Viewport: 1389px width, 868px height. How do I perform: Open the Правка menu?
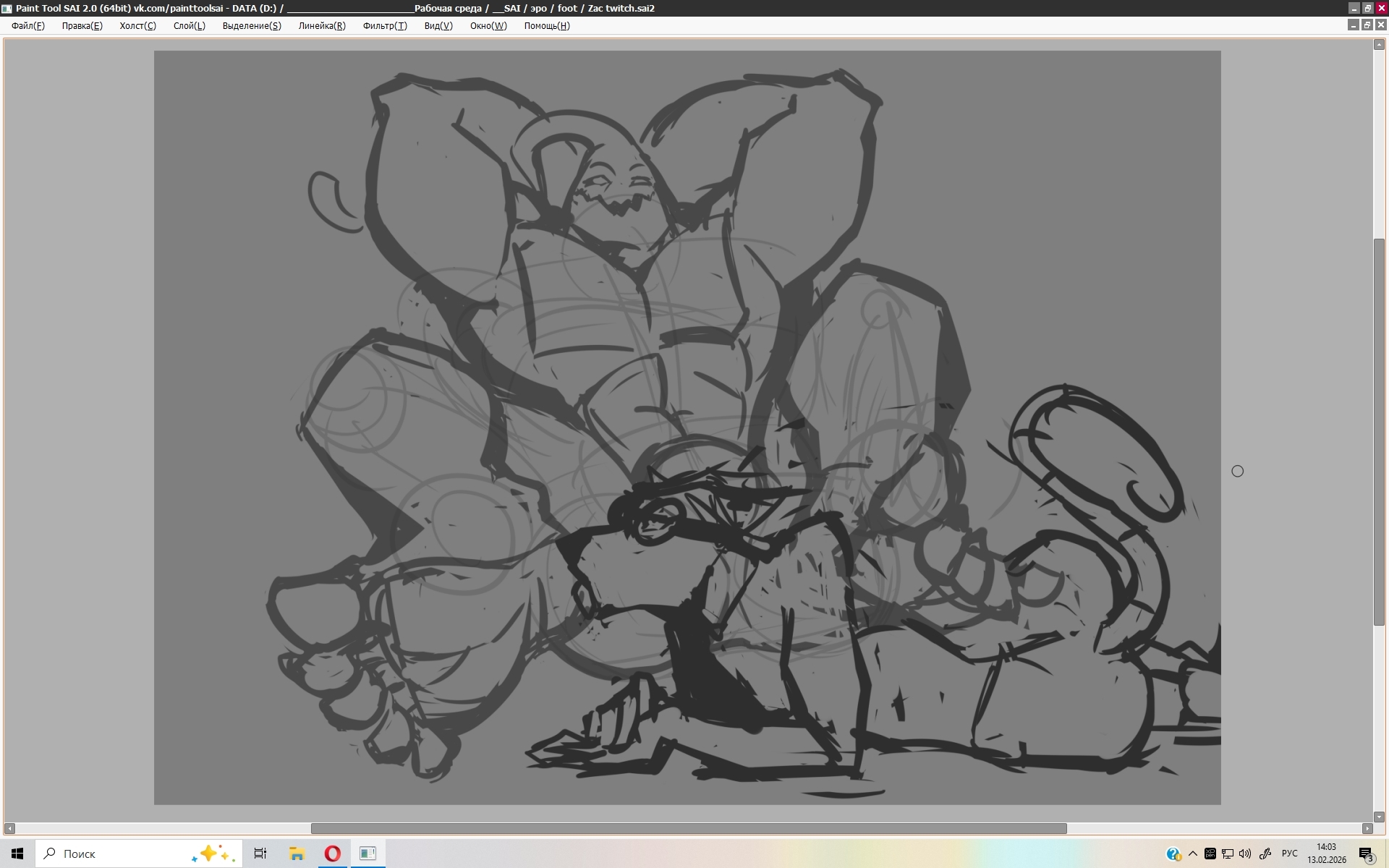[x=82, y=25]
